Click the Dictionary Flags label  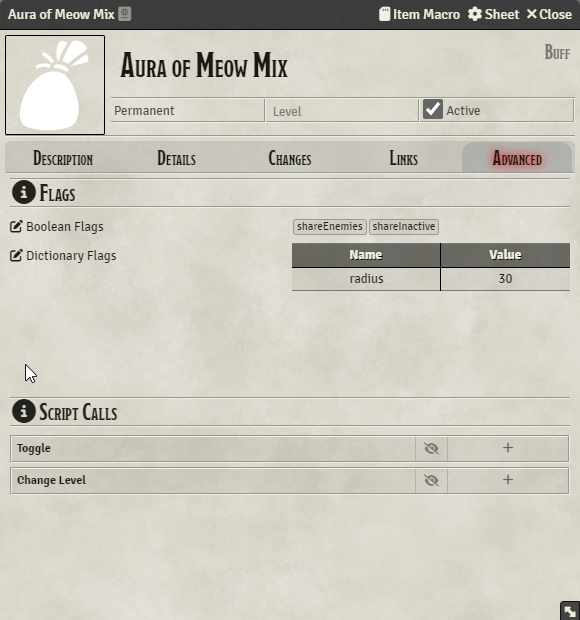pos(71,255)
